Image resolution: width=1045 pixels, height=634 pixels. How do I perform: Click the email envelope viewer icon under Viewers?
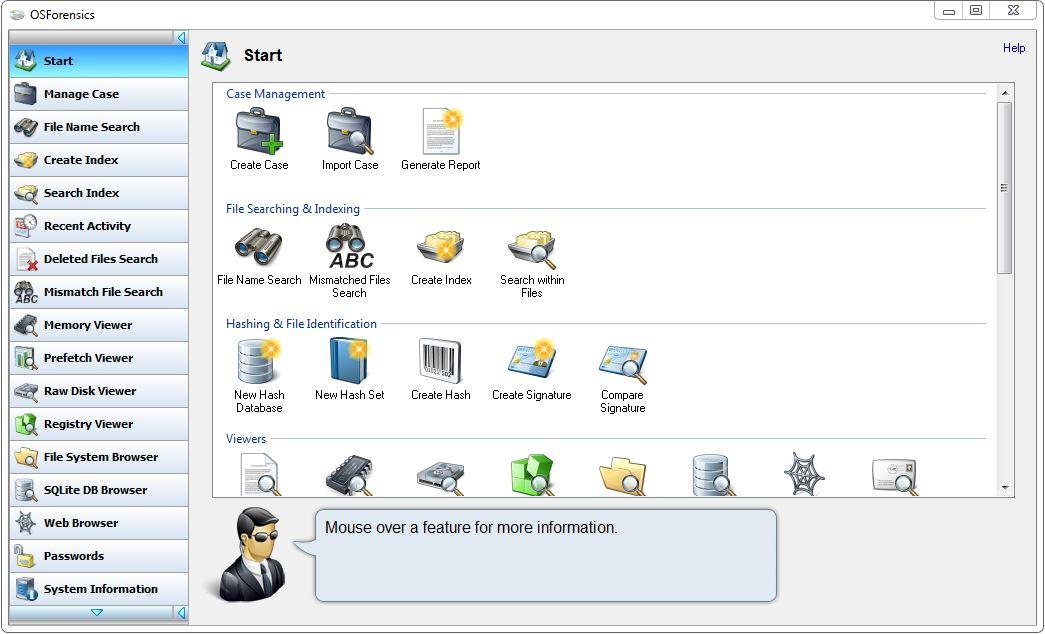coord(895,476)
